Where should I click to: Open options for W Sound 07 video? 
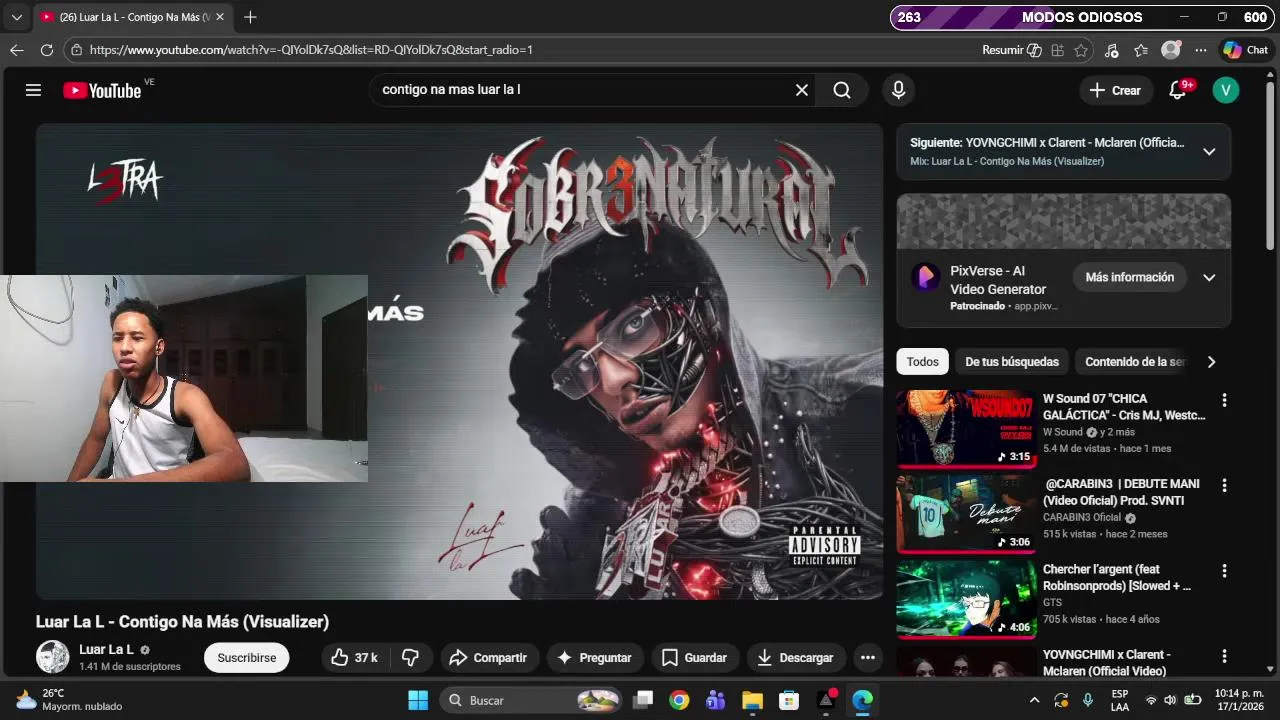(x=1224, y=400)
